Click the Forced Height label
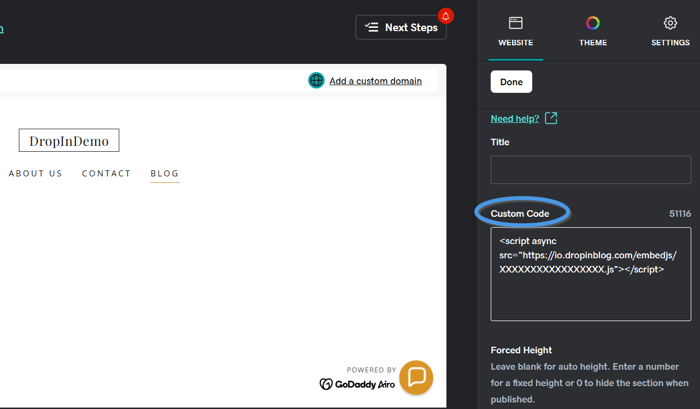Viewport: 700px width, 409px height. (521, 351)
